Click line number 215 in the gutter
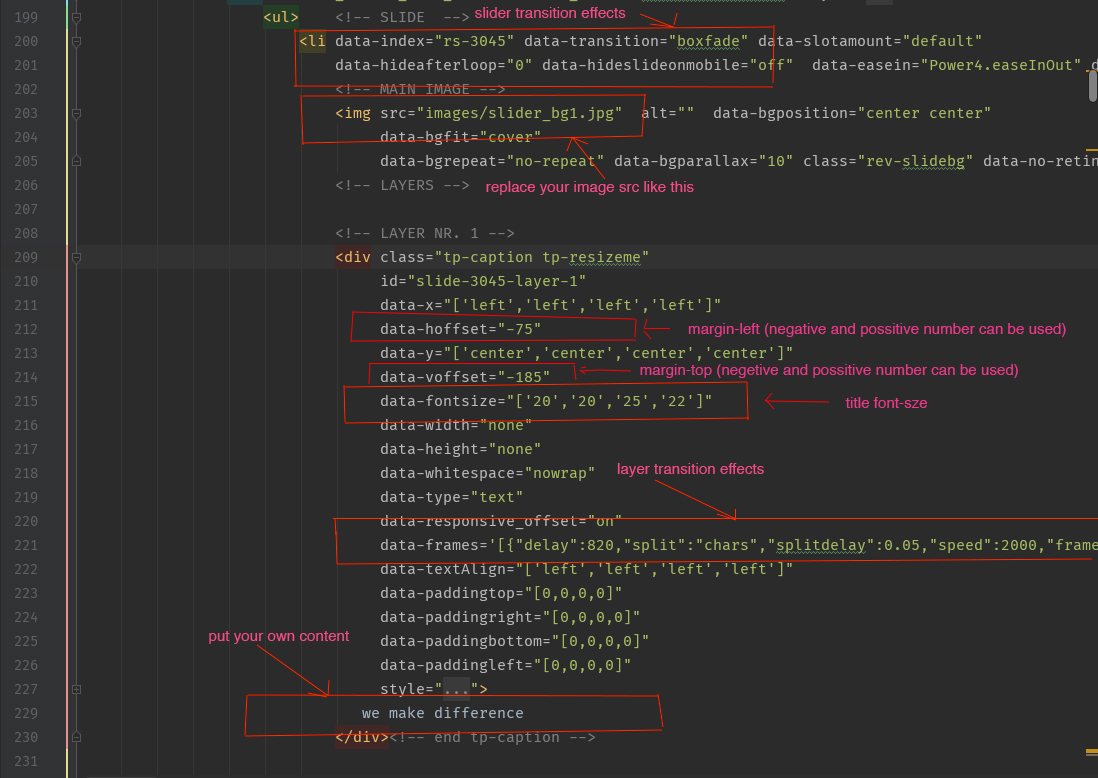The image size is (1098, 778). 26,401
